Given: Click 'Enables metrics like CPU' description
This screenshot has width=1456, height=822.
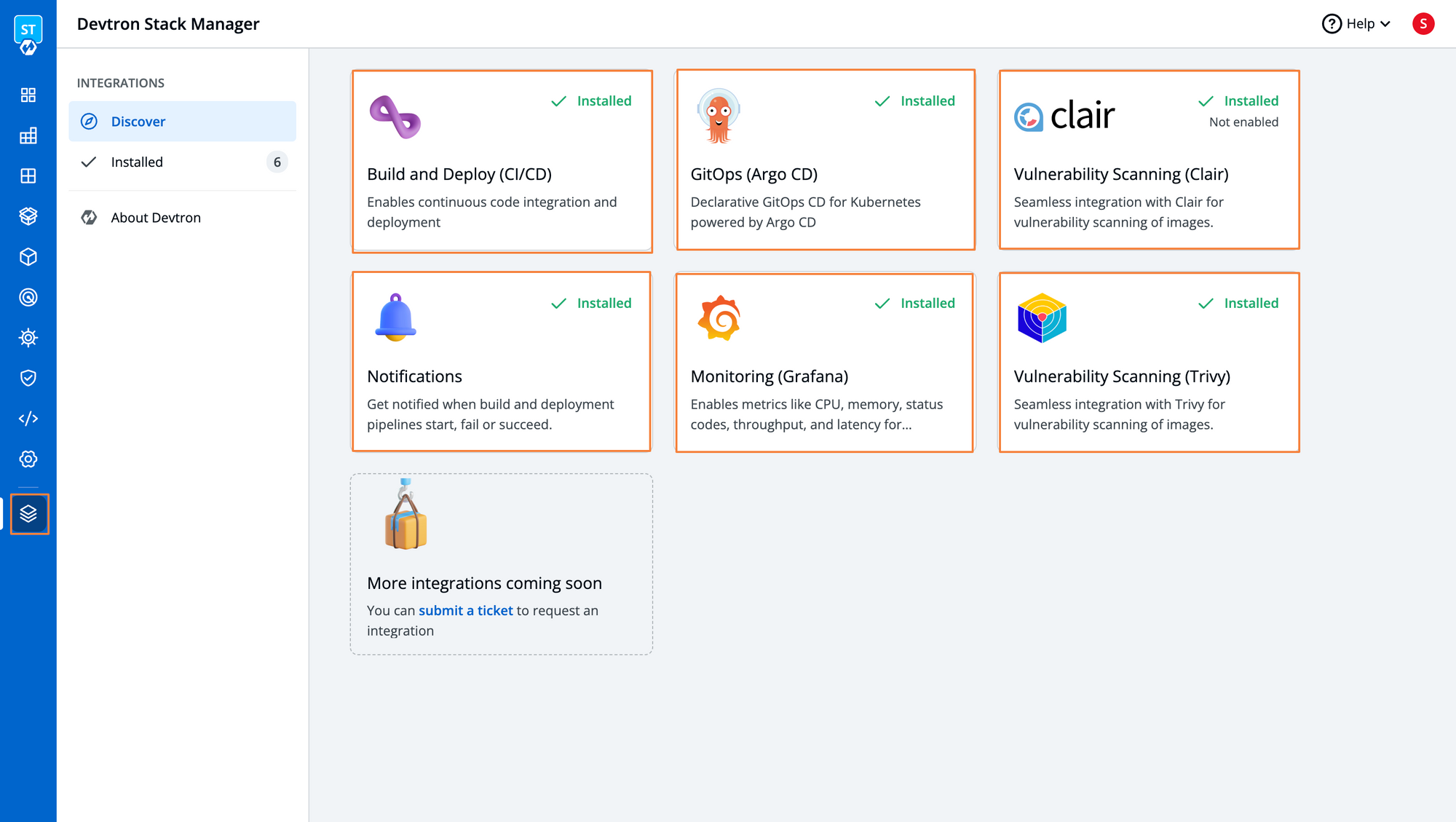Looking at the screenshot, I should [817, 414].
